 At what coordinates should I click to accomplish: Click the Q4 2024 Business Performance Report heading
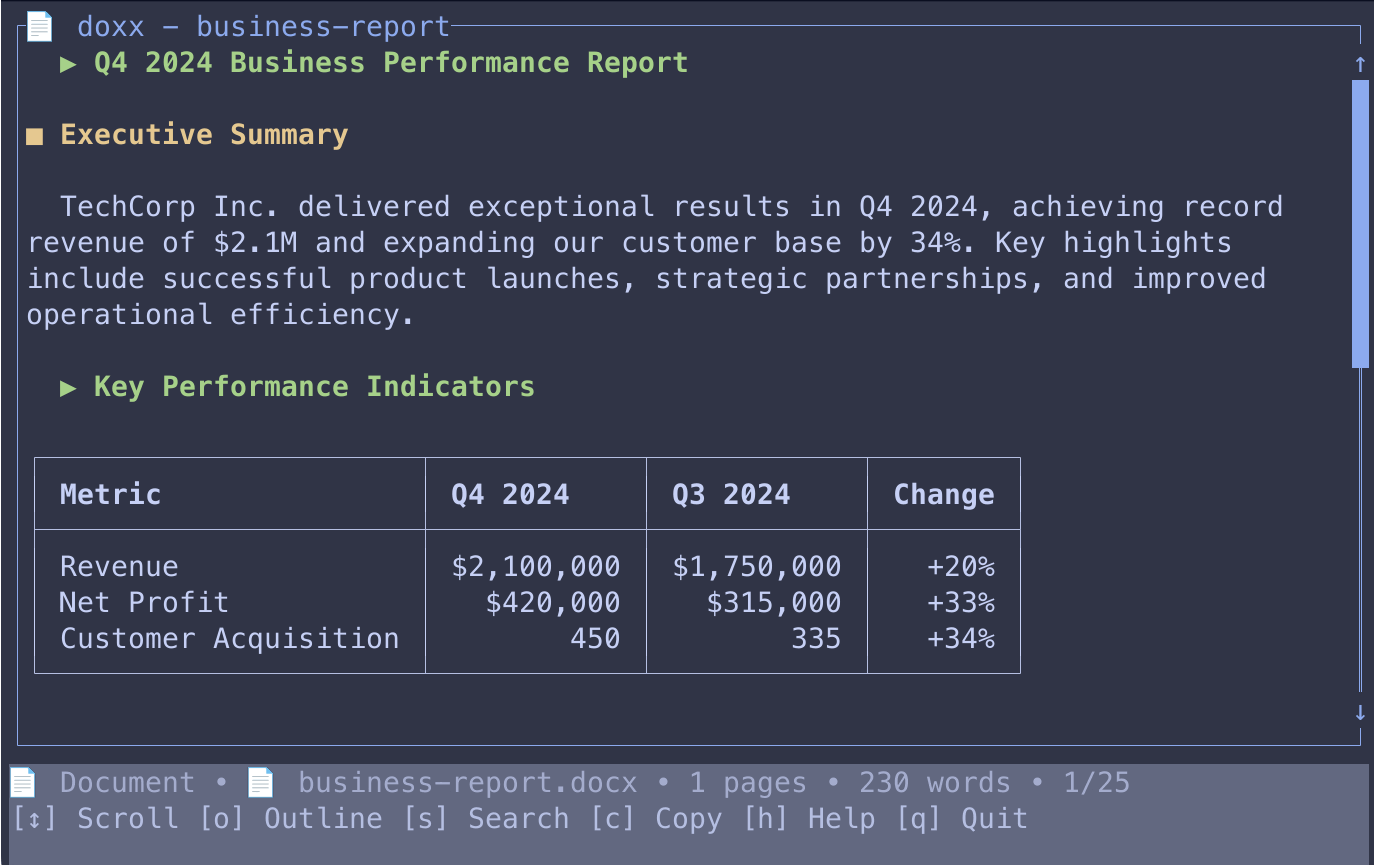click(391, 63)
